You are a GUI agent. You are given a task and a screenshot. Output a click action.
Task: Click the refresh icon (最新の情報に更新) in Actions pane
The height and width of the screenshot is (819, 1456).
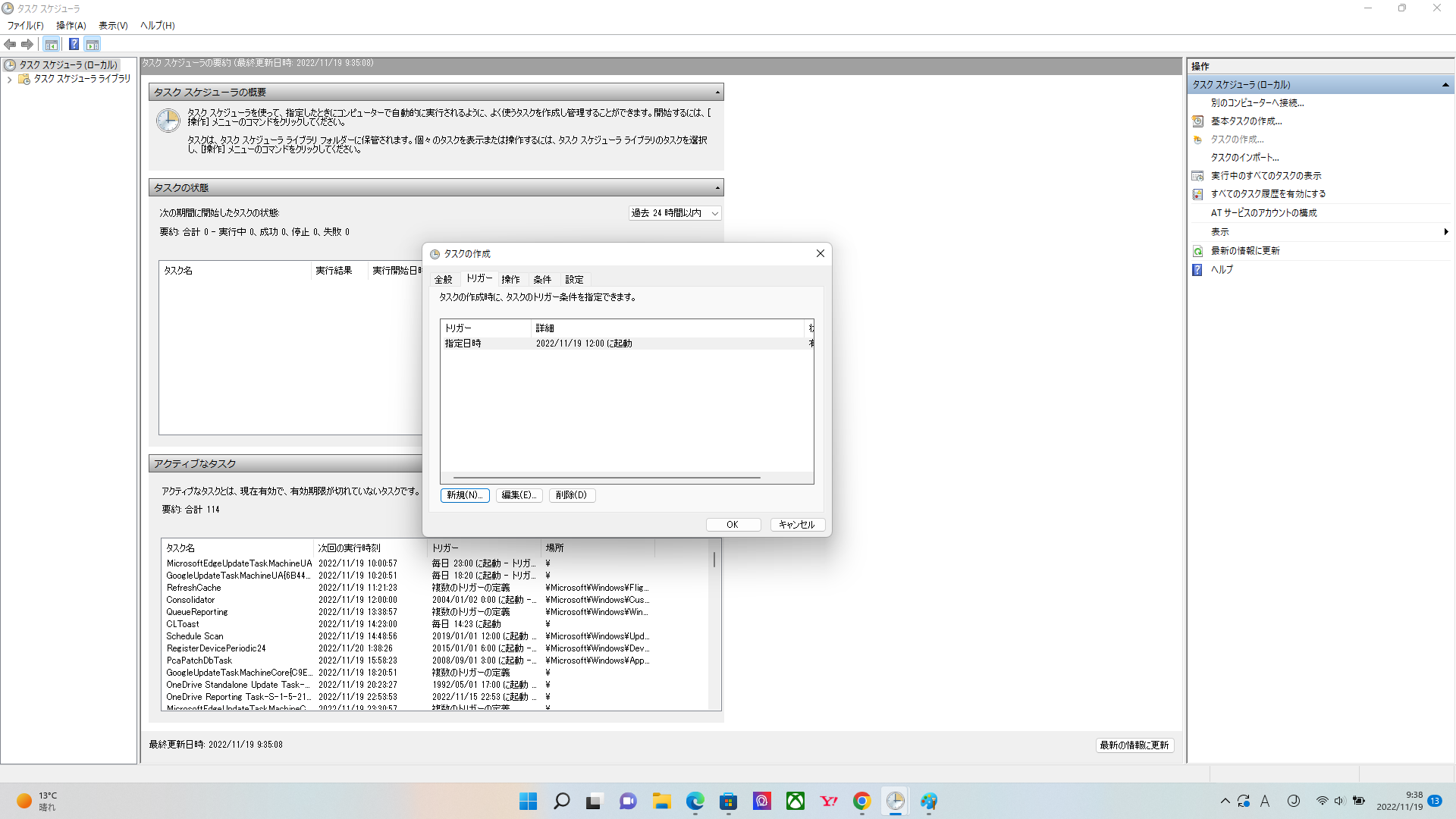click(x=1197, y=251)
